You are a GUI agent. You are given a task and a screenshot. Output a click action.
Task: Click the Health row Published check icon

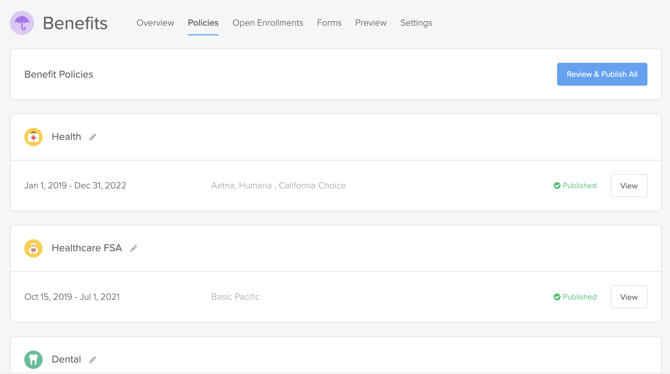(557, 186)
